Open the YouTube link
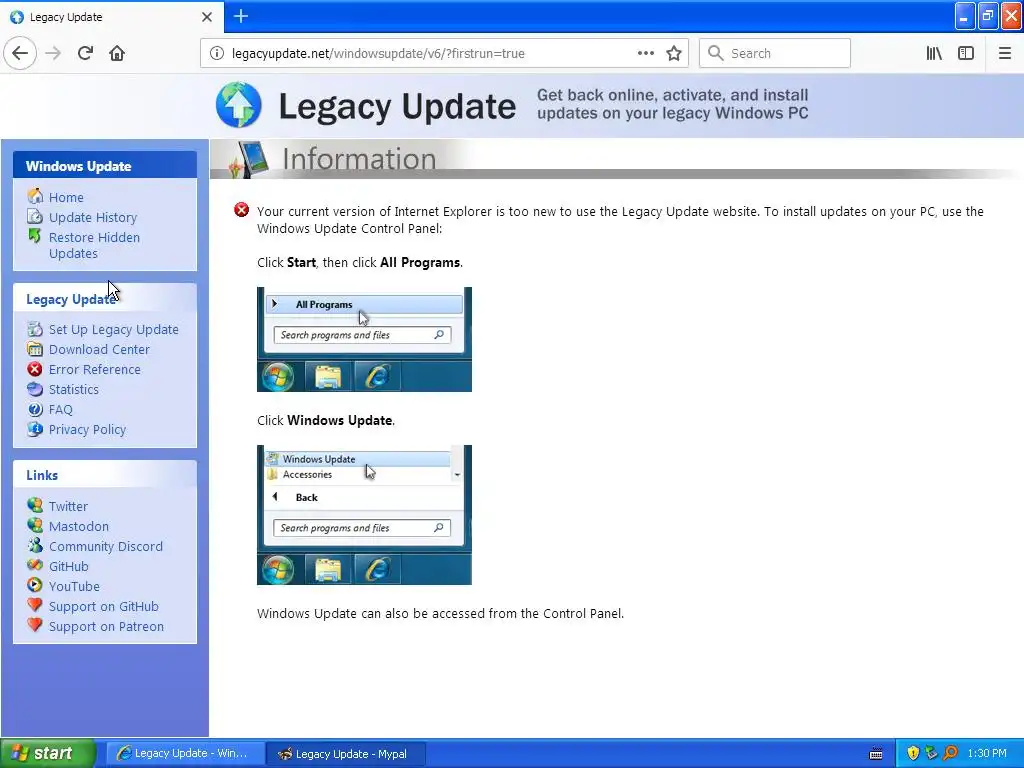 74,586
